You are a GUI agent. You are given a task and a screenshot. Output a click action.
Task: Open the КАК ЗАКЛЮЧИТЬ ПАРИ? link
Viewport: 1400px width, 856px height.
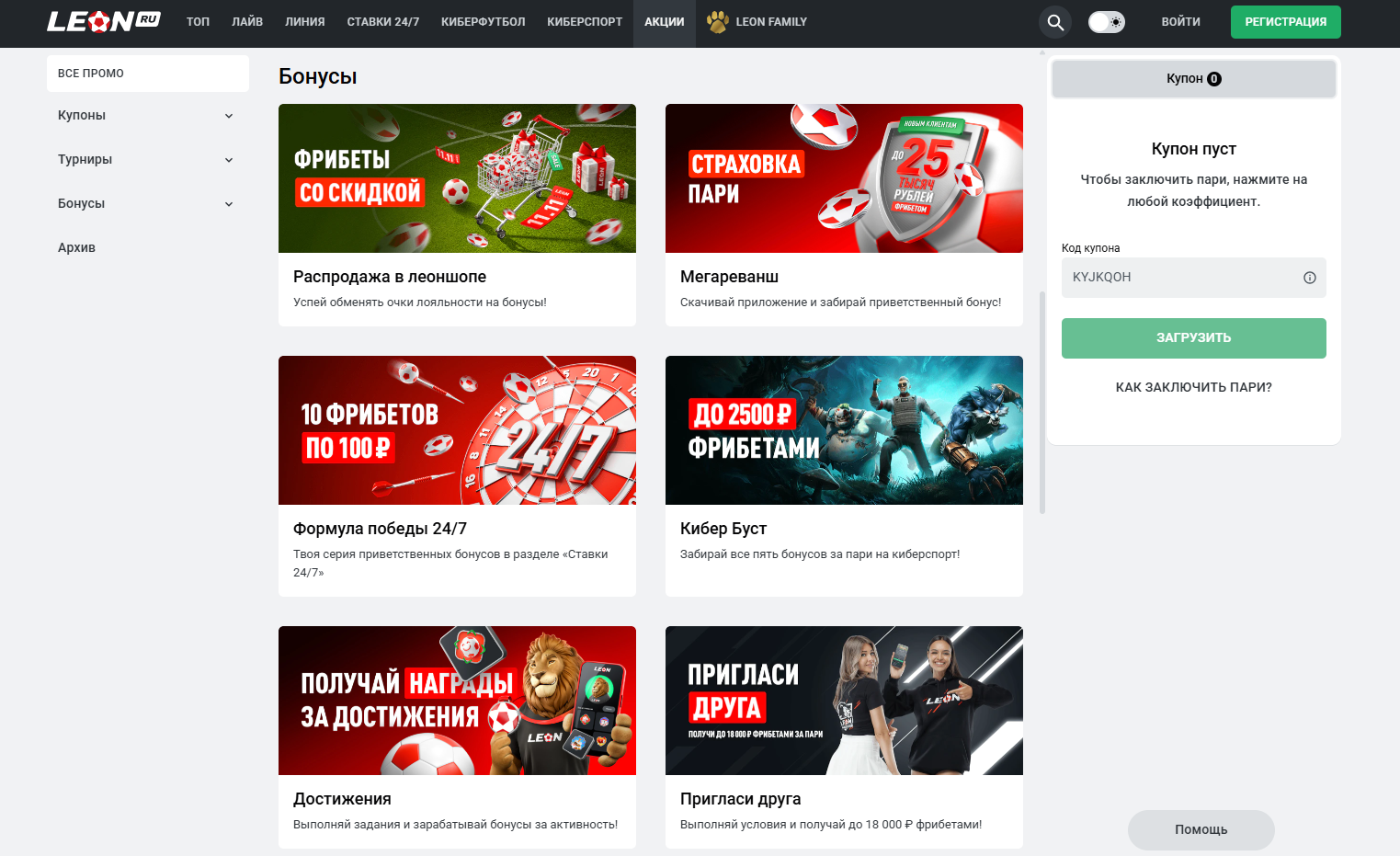coord(1193,387)
